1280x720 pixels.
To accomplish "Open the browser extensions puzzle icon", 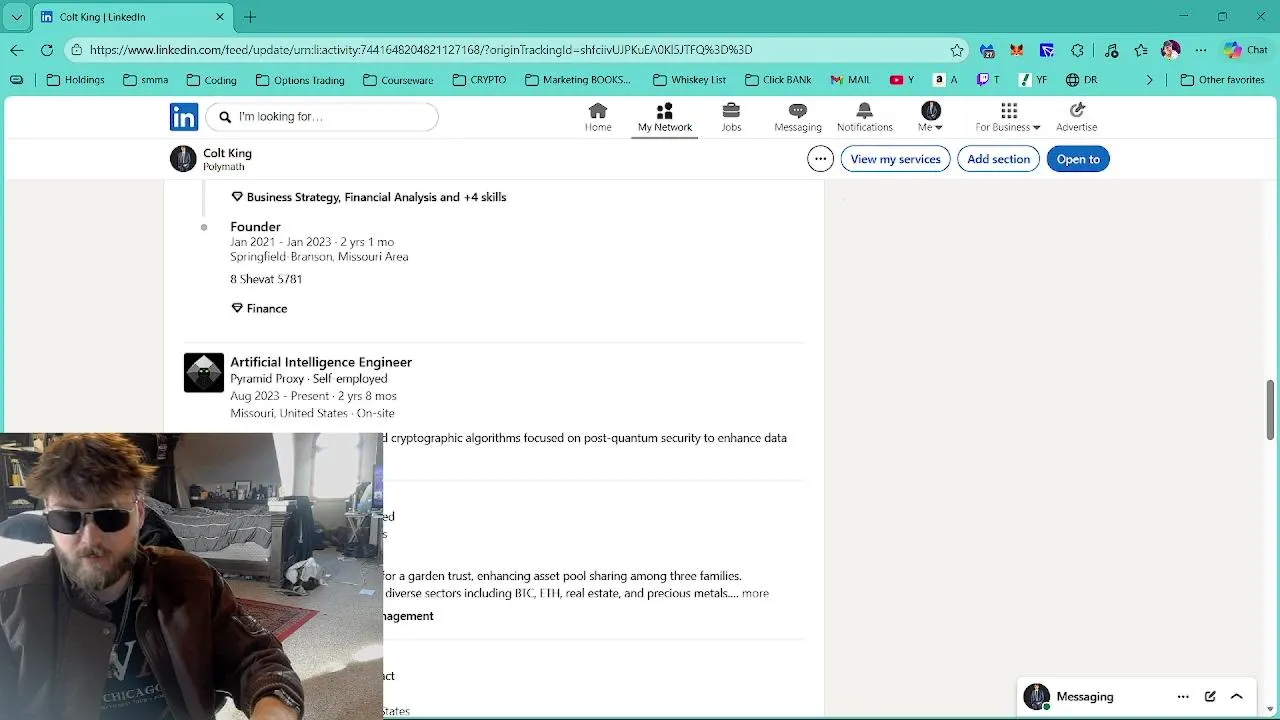I will click(1077, 50).
